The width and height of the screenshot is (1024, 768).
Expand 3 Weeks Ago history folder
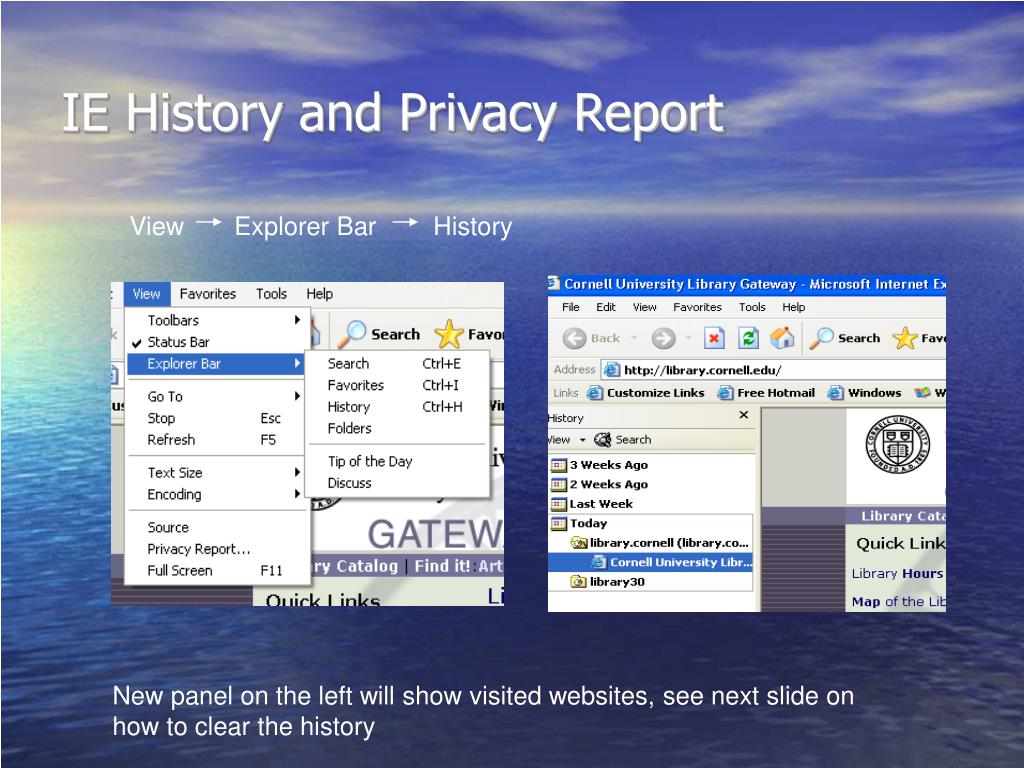click(x=600, y=465)
